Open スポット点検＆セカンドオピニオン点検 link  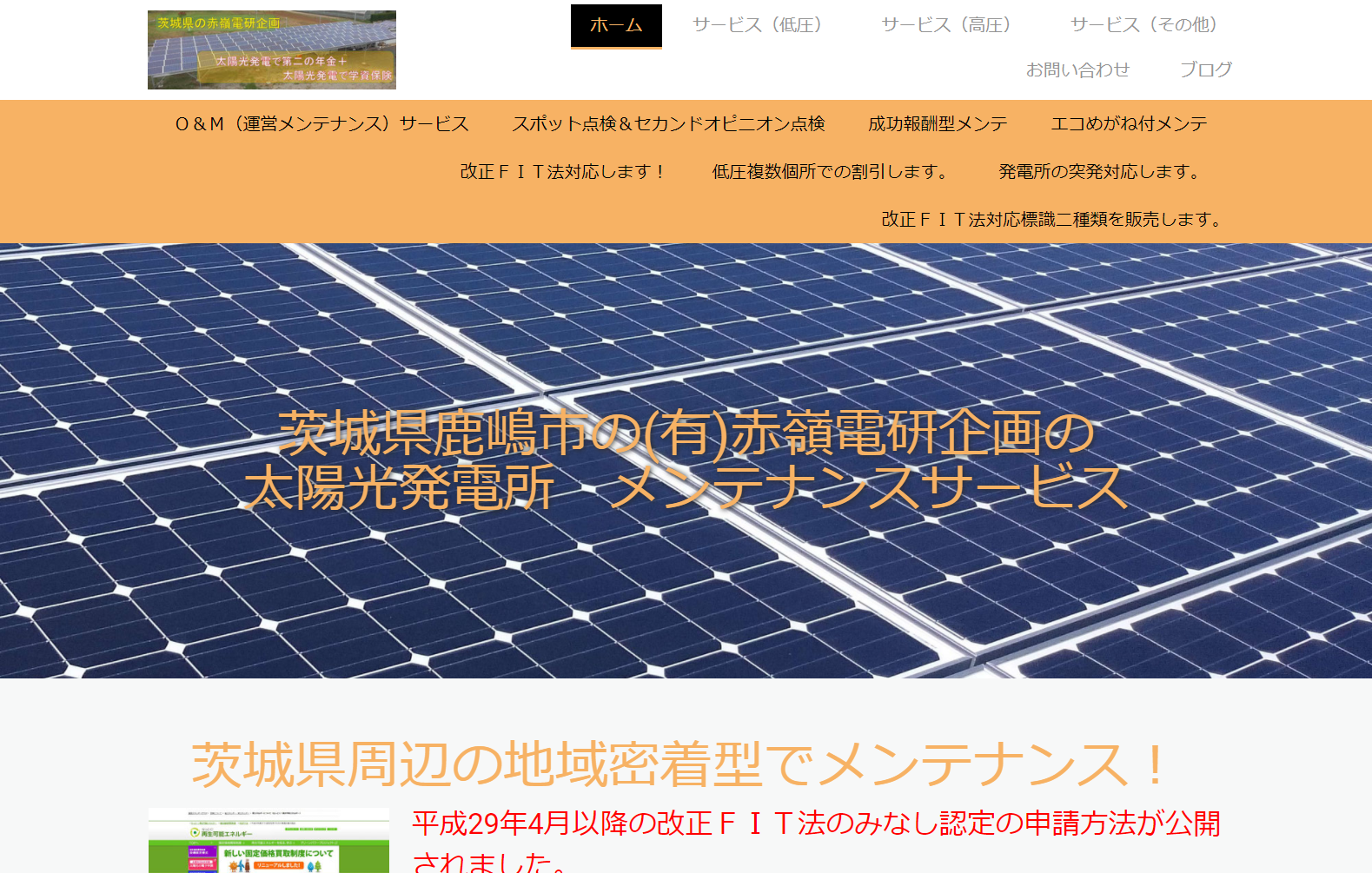coord(668,124)
